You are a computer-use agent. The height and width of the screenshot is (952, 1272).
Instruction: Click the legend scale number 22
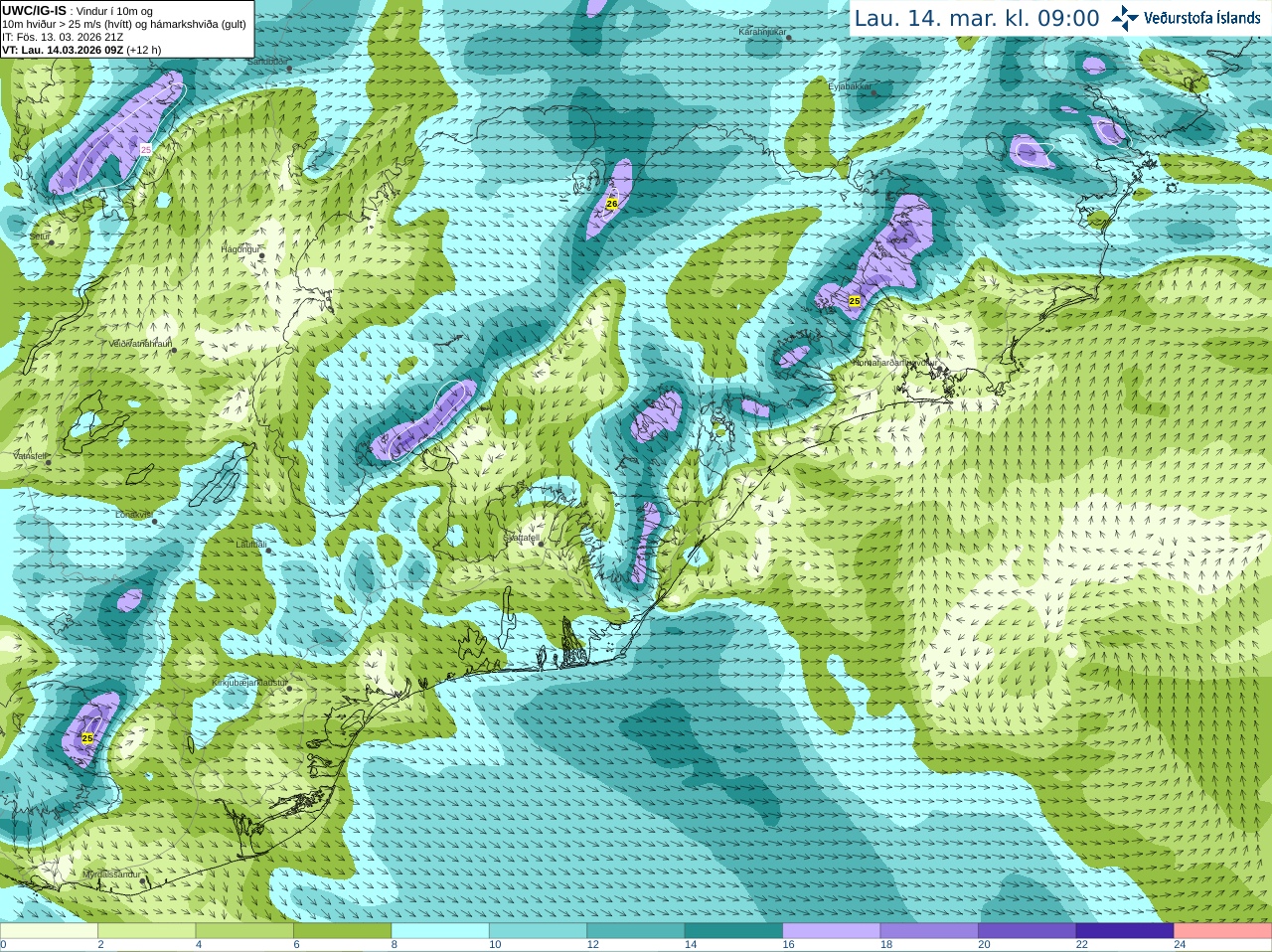(x=1082, y=945)
